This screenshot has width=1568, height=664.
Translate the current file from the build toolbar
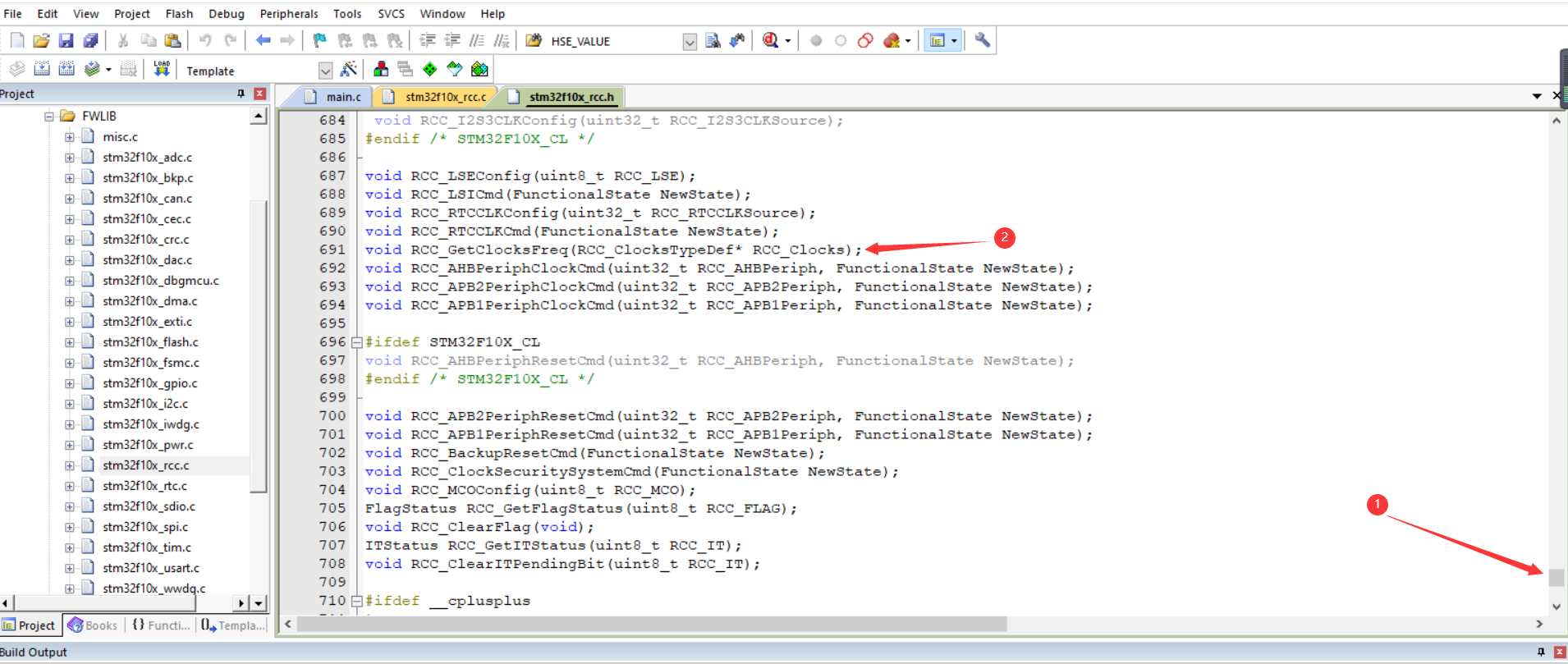(17, 69)
